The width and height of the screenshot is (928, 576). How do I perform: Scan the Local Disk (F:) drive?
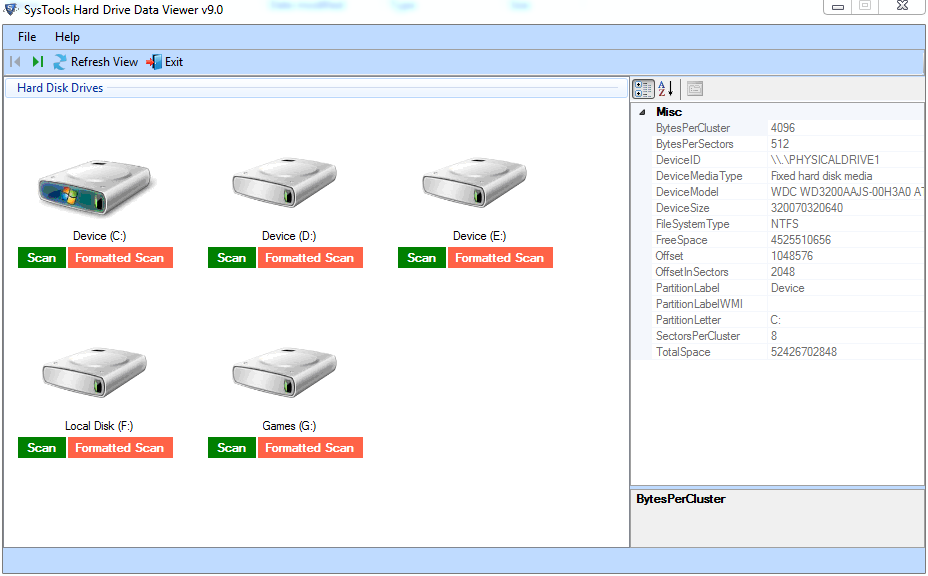click(41, 448)
